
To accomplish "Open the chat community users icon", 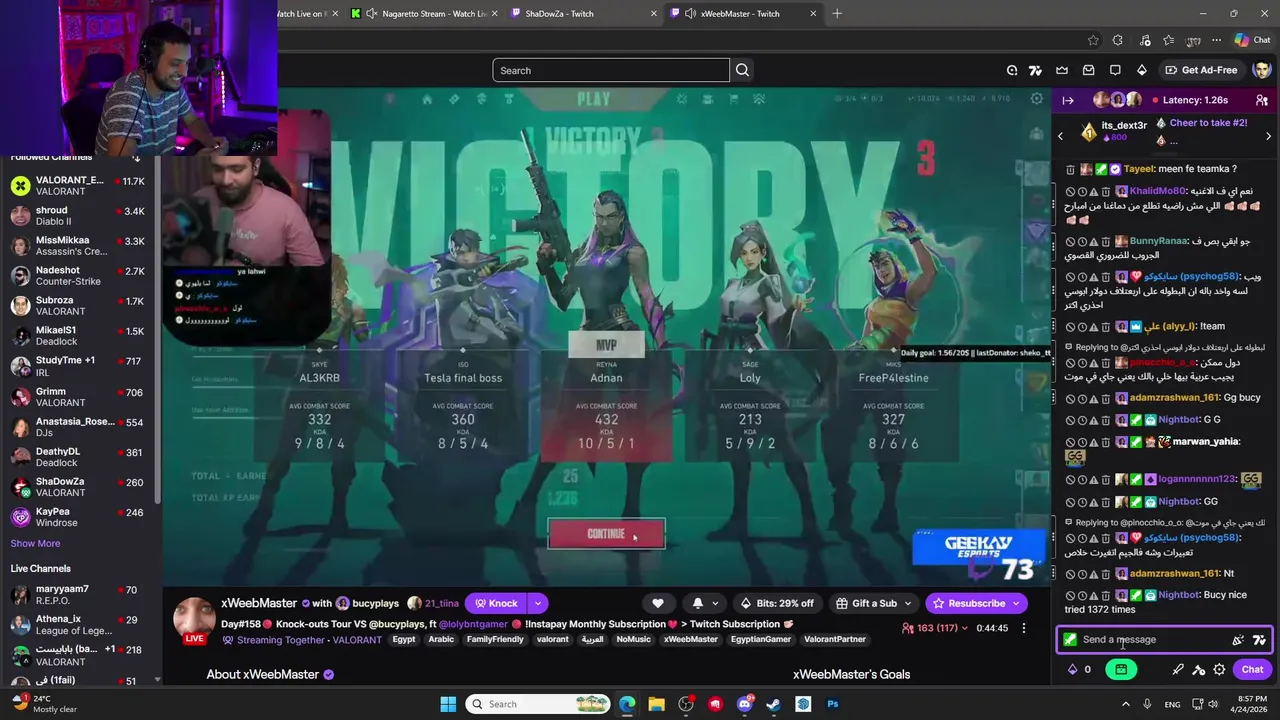I will coord(1262,100).
